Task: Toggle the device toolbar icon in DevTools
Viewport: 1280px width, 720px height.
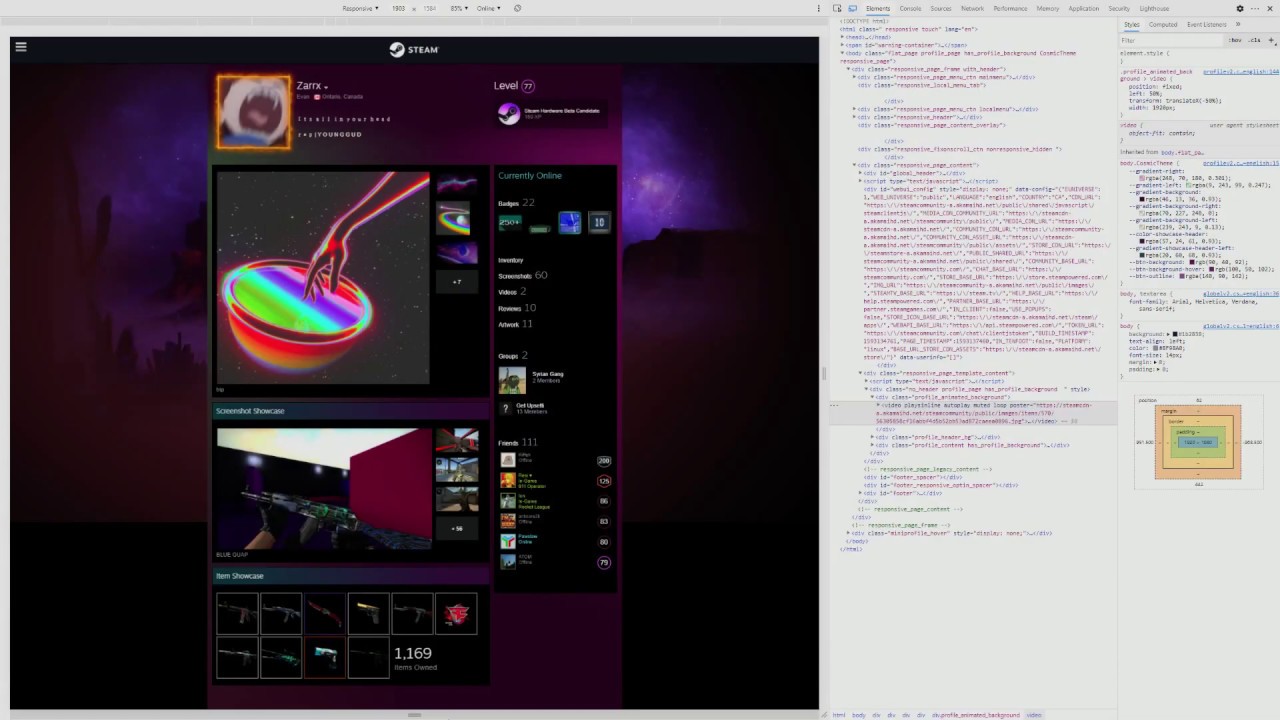Action: click(852, 8)
